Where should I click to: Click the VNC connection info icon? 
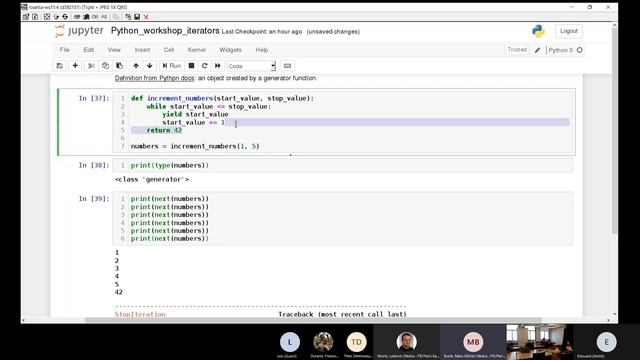point(35,17)
